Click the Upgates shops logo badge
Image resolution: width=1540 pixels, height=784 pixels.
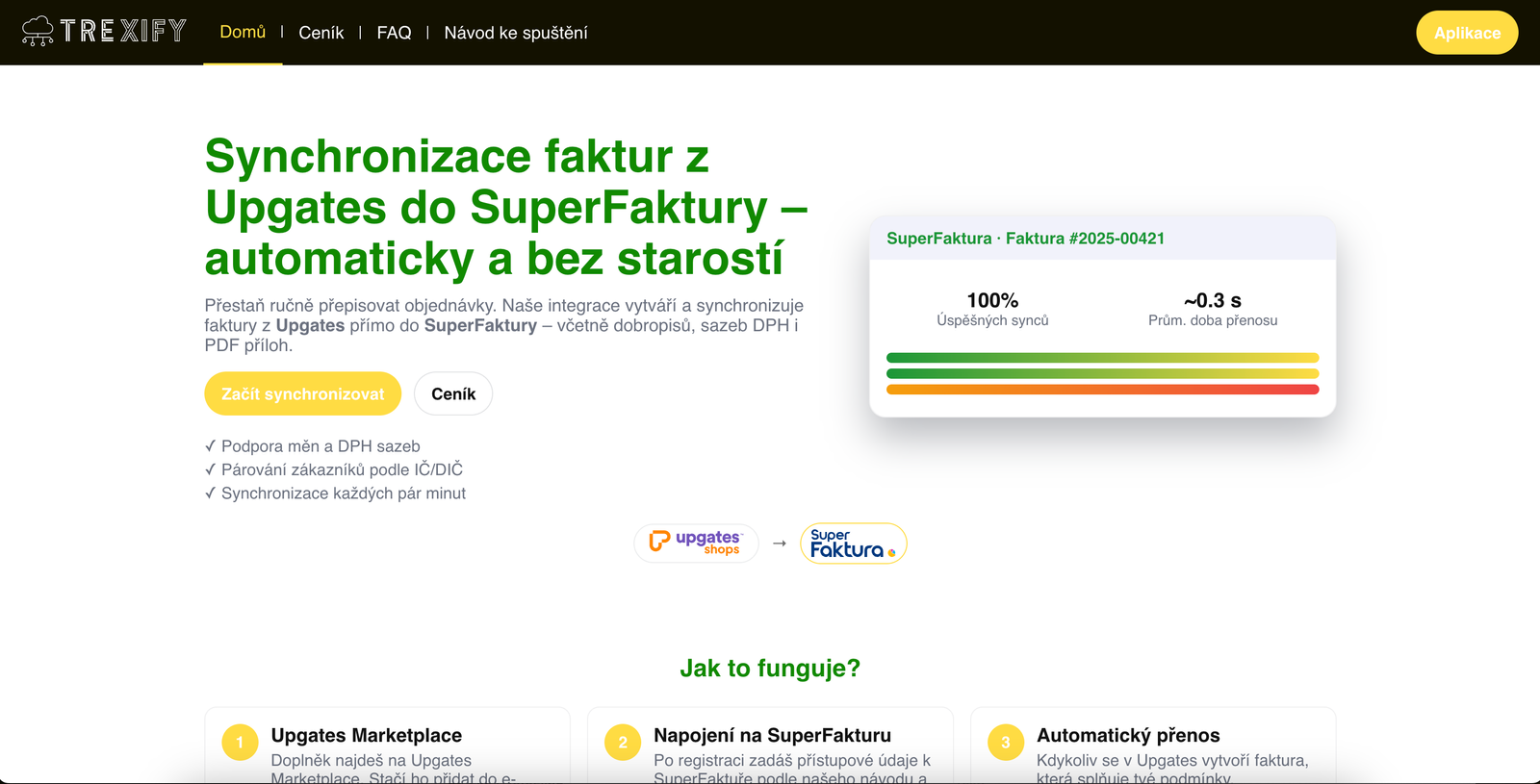click(x=696, y=543)
